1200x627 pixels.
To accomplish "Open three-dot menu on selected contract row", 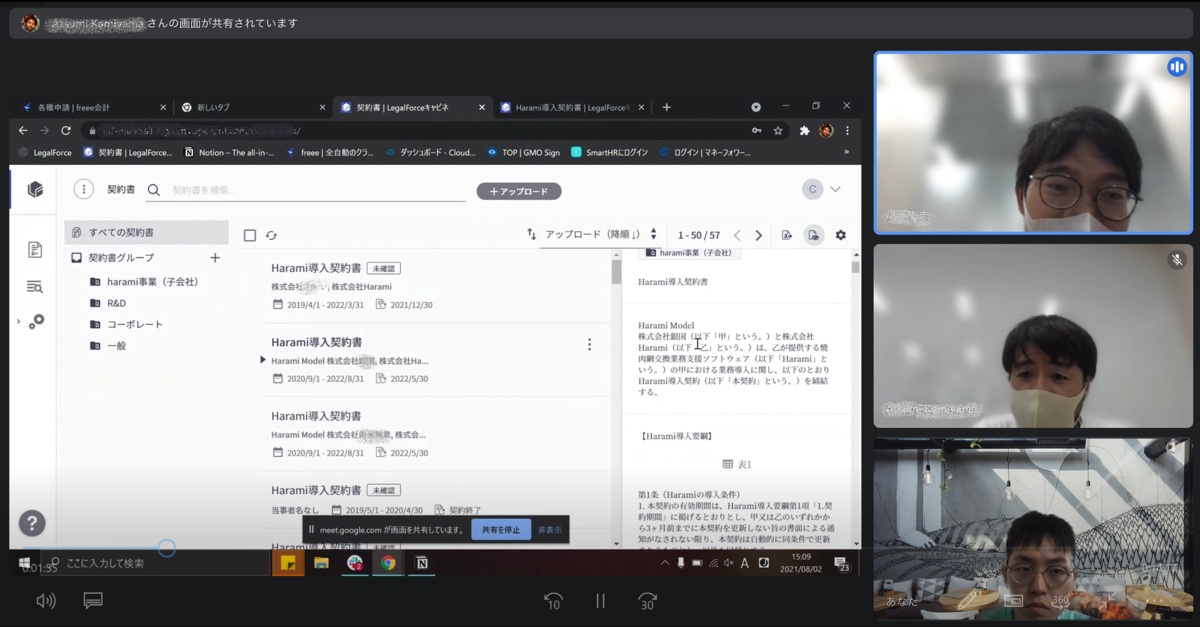I will coord(589,344).
